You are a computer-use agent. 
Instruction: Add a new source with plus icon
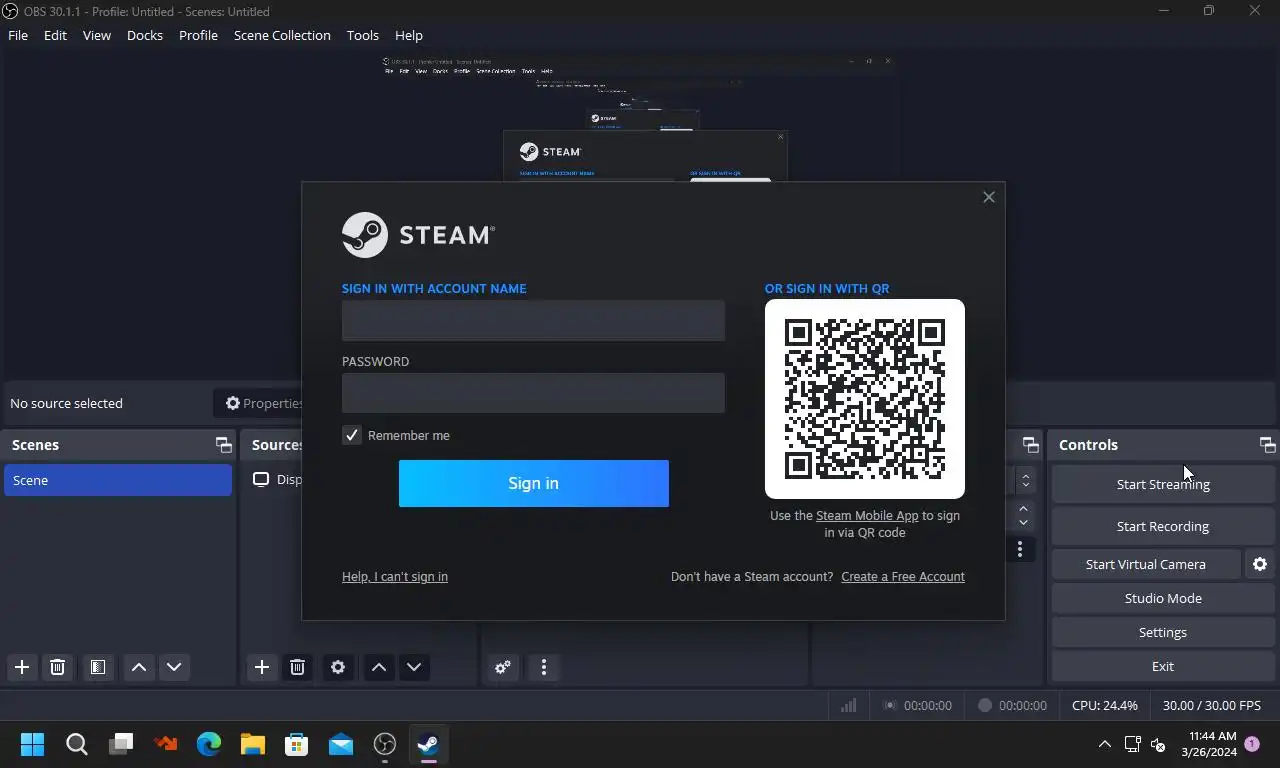262,667
